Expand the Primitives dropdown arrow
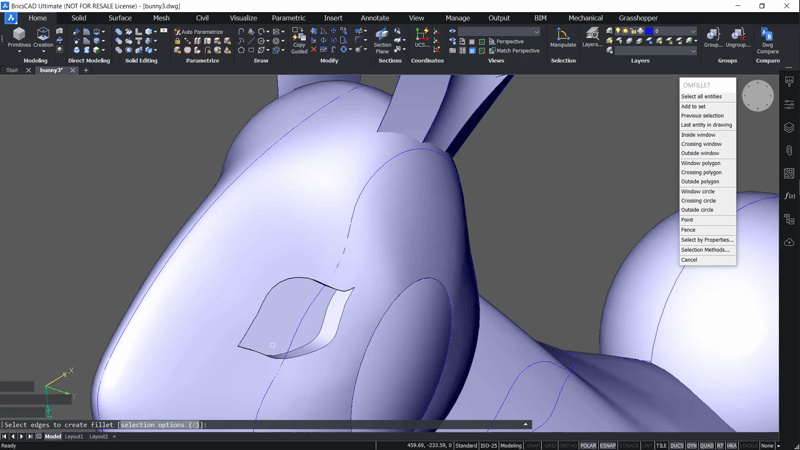The image size is (800, 450). pos(19,52)
